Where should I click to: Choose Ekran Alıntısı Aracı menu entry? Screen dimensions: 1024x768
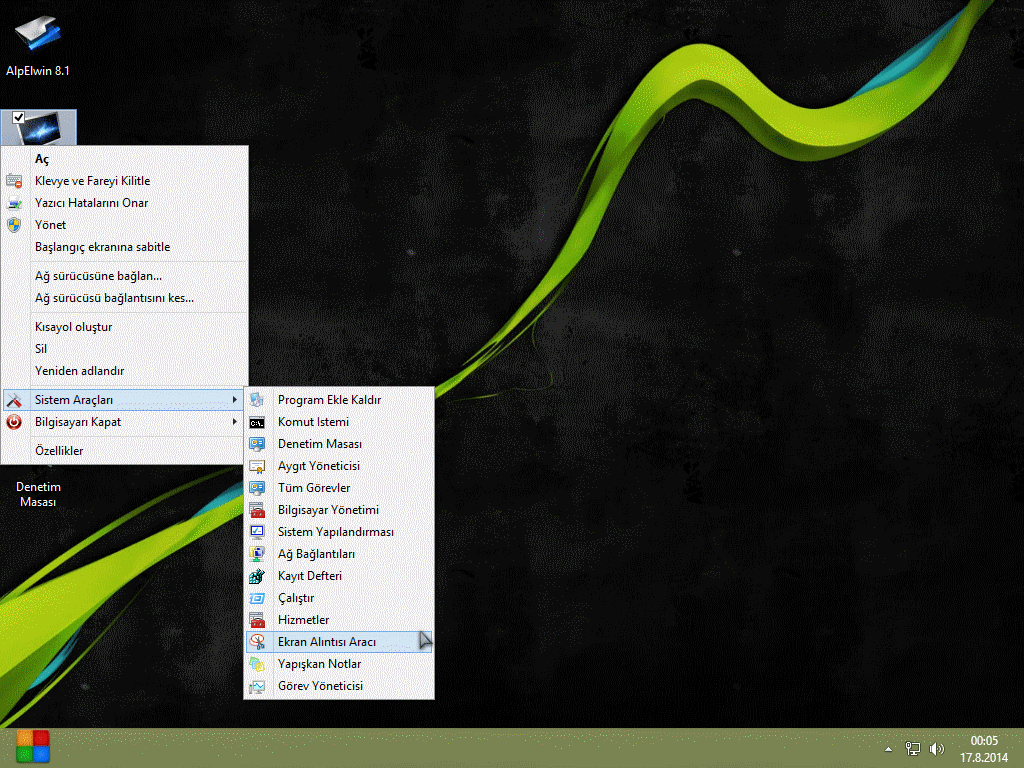[x=326, y=642]
